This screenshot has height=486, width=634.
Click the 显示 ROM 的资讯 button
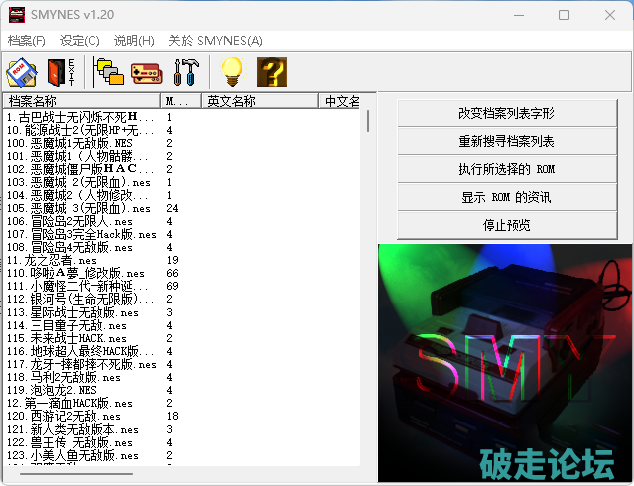(506, 197)
